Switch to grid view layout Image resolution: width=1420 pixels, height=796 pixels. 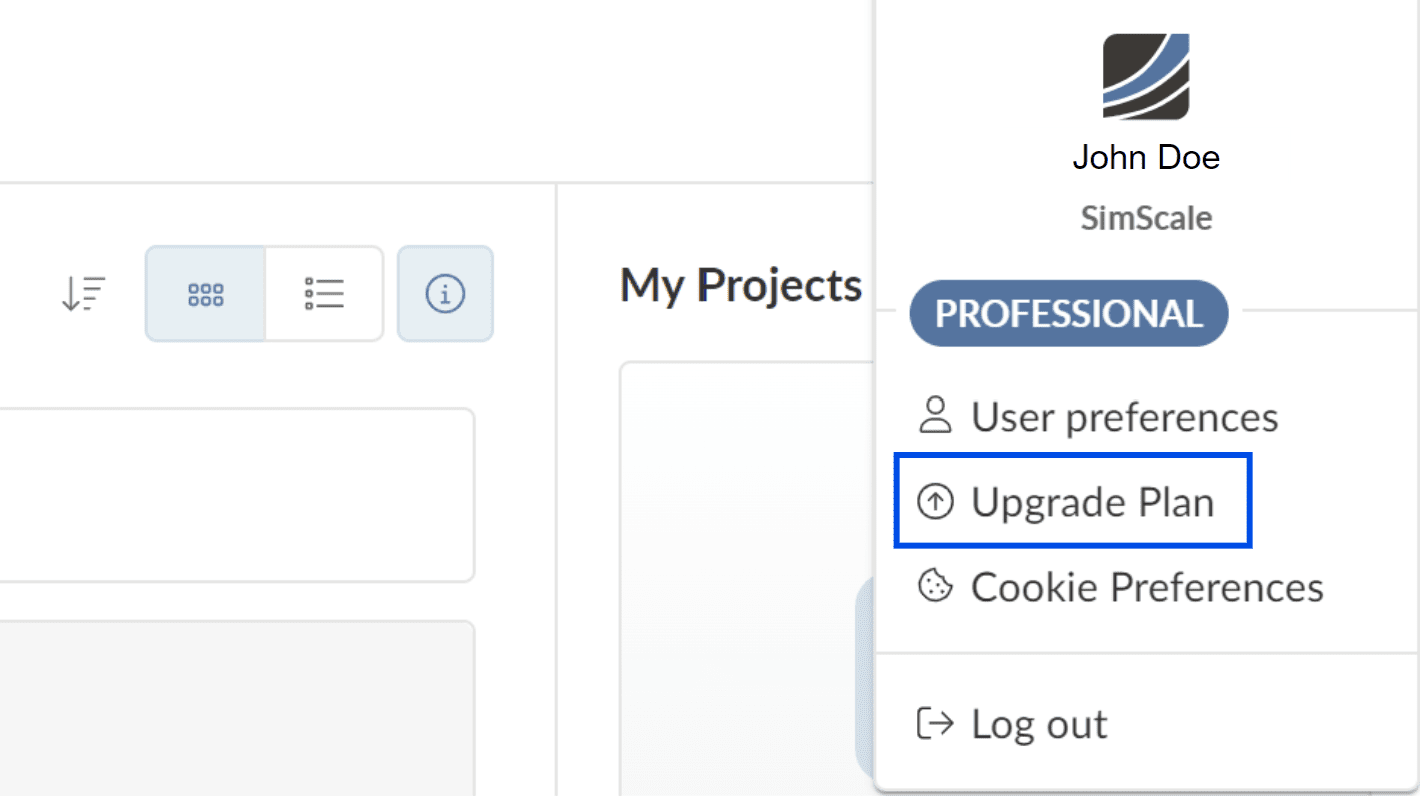(x=206, y=294)
